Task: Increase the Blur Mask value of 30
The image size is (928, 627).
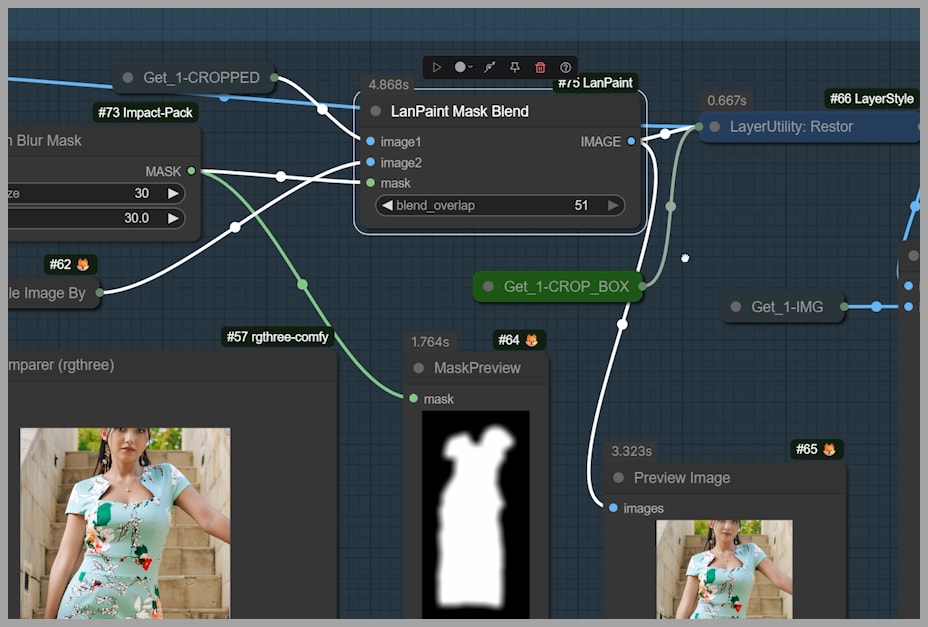Action: coord(173,193)
